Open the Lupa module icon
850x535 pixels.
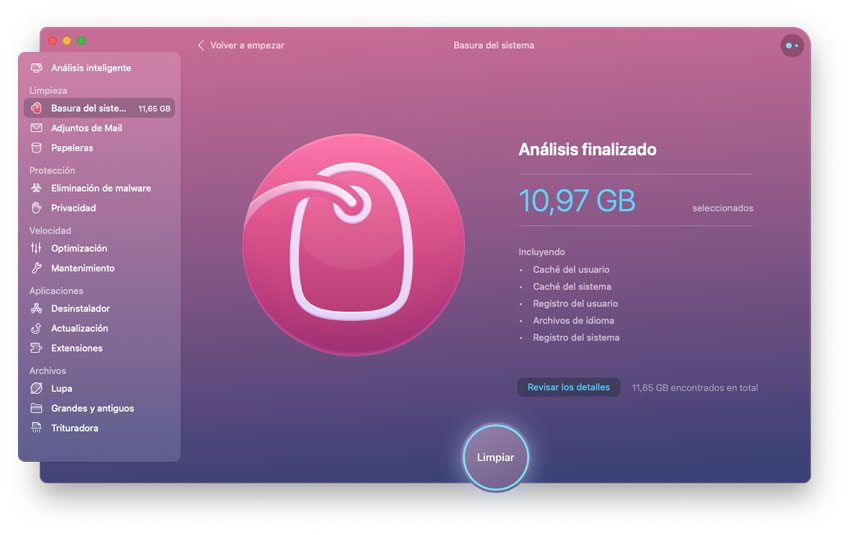(37, 388)
